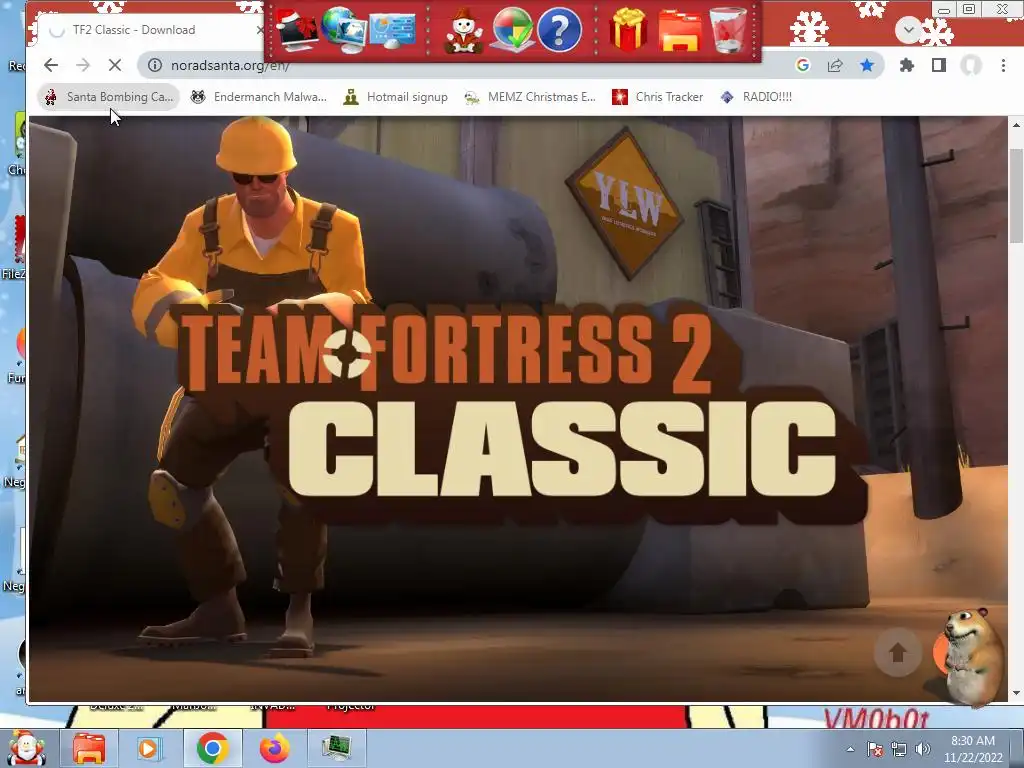Open the Action Center flag tray icon
Screen dimensions: 1024x768
click(875, 749)
